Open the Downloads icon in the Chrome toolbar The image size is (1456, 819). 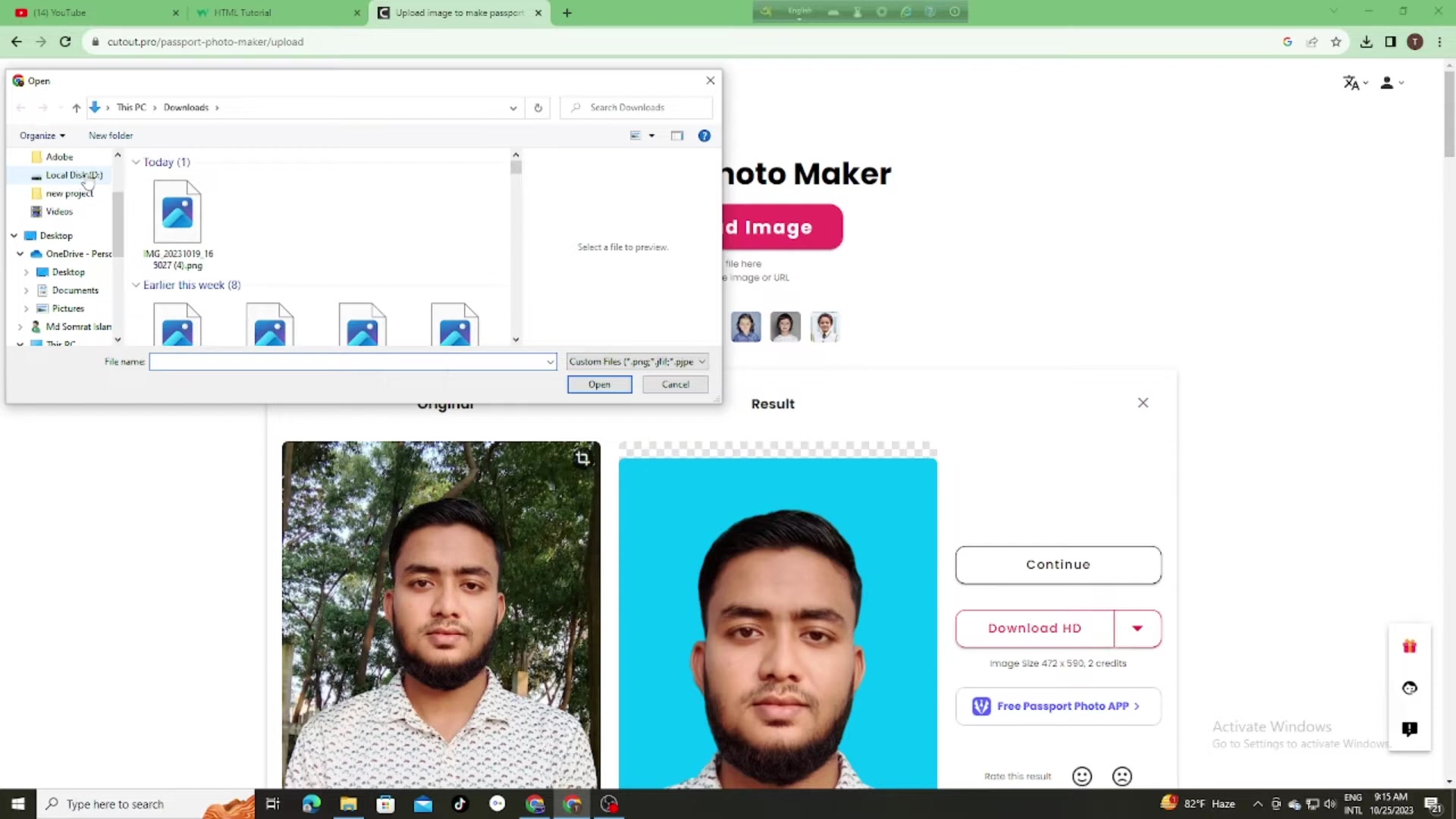pyautogui.click(x=1366, y=42)
